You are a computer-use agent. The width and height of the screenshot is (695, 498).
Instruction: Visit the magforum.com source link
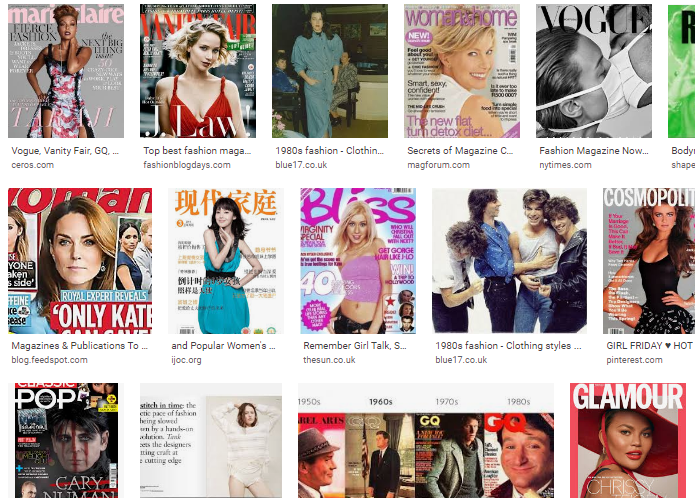[438, 165]
